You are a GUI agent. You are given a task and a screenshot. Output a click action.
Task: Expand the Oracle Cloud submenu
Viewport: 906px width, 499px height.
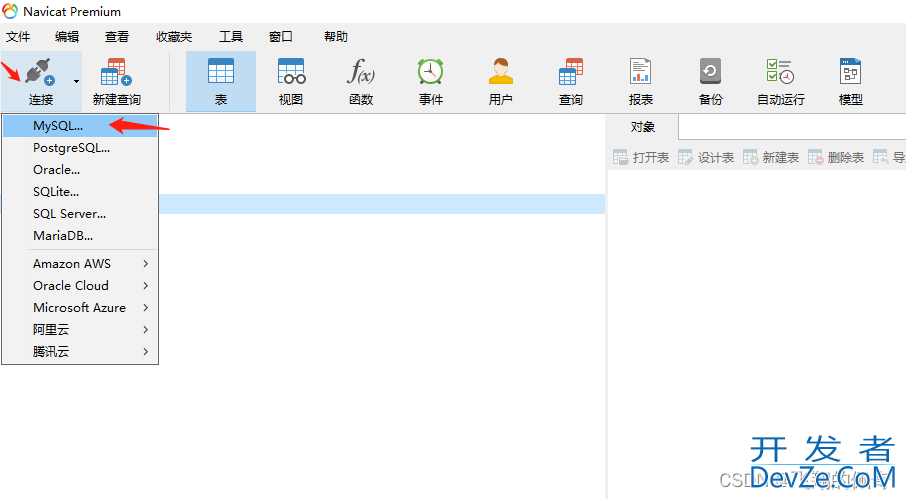(x=80, y=285)
